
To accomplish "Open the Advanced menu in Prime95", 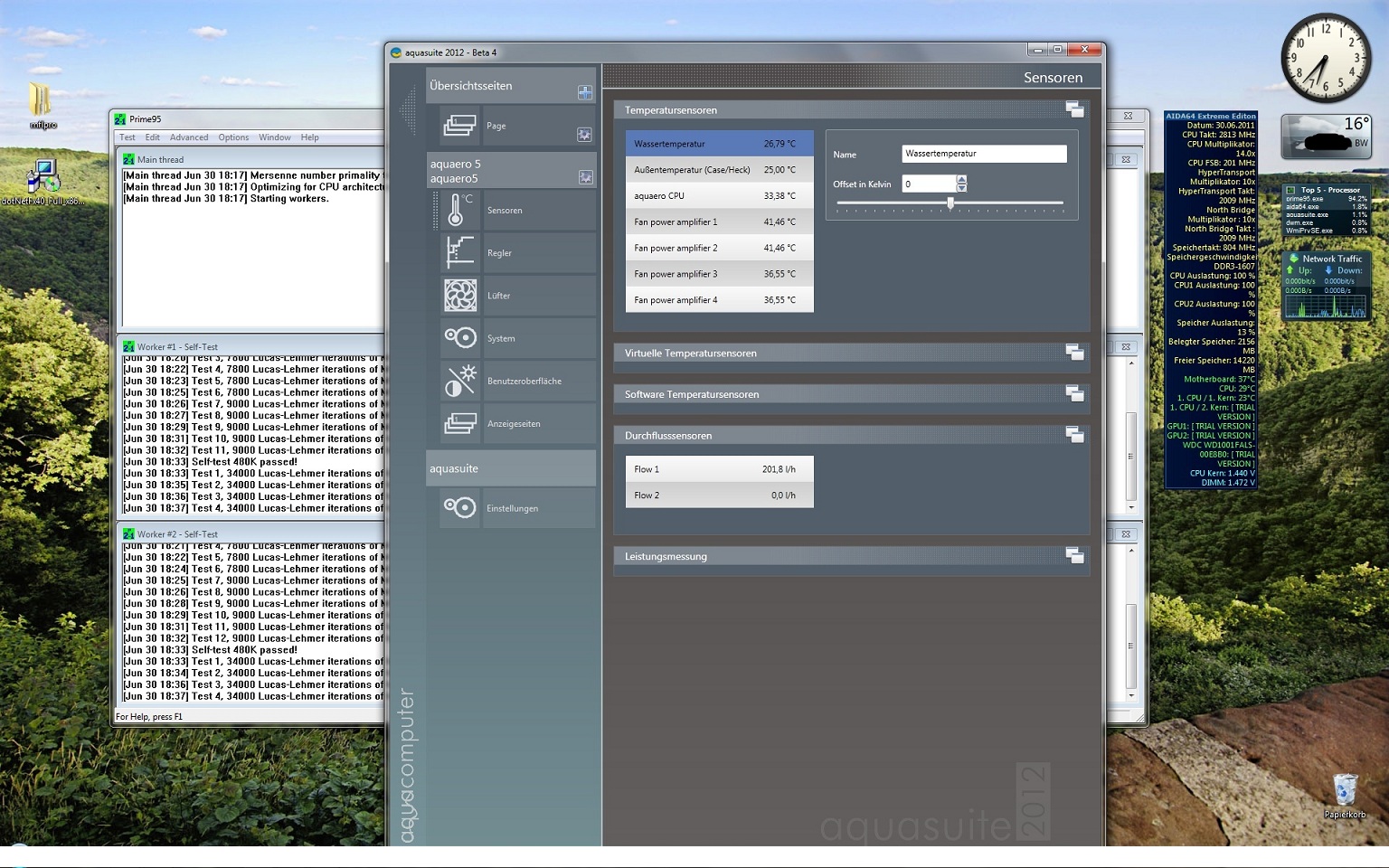I will click(189, 137).
